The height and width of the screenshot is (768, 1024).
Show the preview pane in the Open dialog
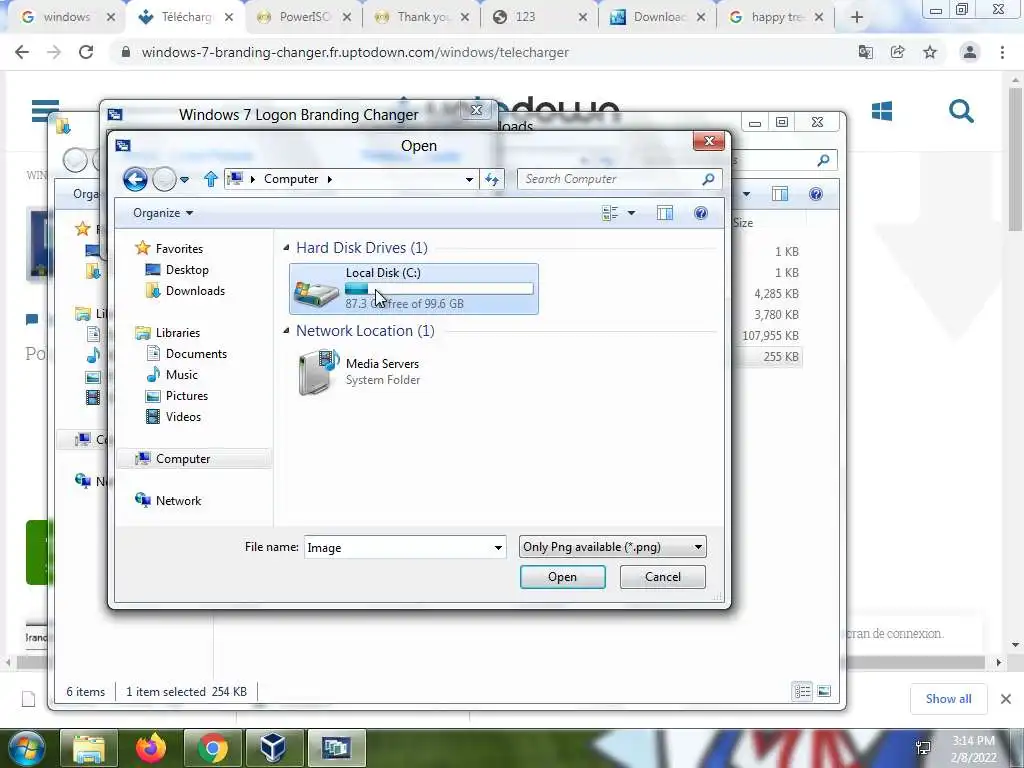665,213
